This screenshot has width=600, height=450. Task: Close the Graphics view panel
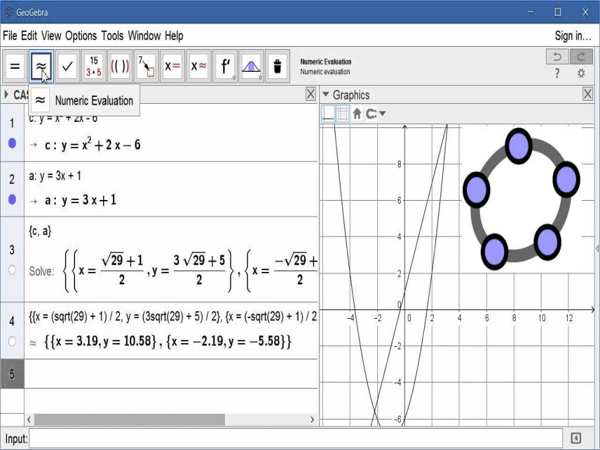pos(587,94)
